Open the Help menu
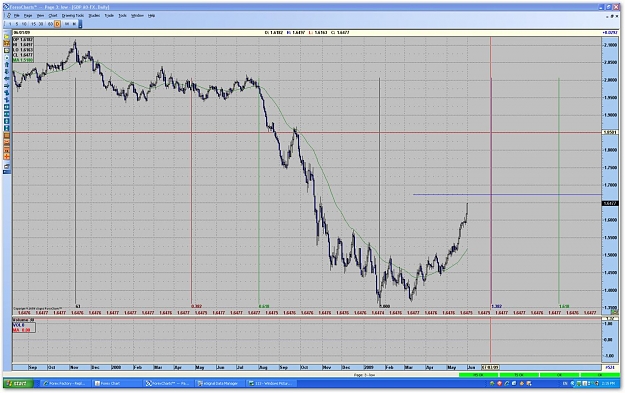625x393 pixels. pyautogui.click(x=151, y=16)
